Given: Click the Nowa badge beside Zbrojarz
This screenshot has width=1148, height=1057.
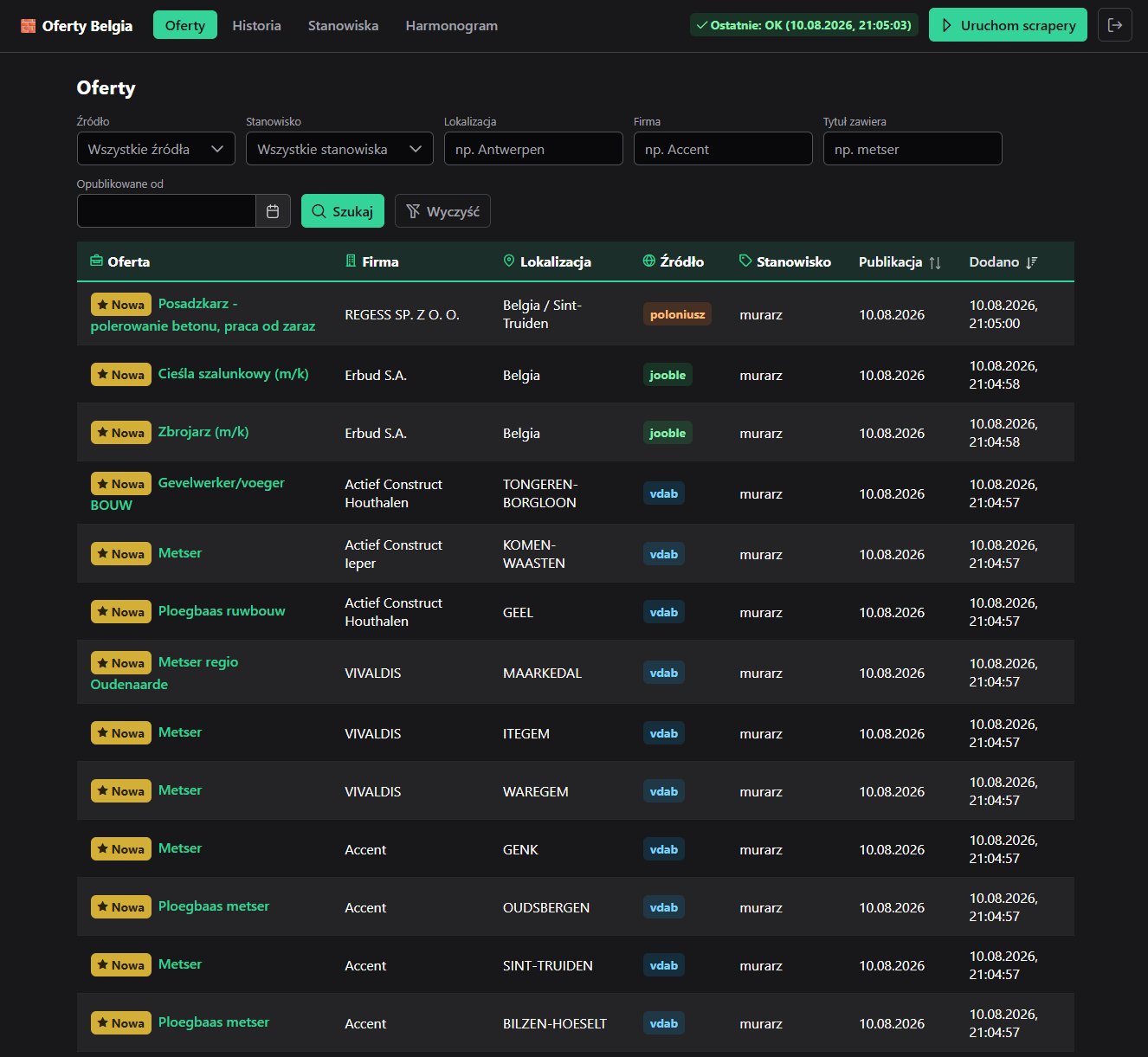Looking at the screenshot, I should click(x=121, y=433).
